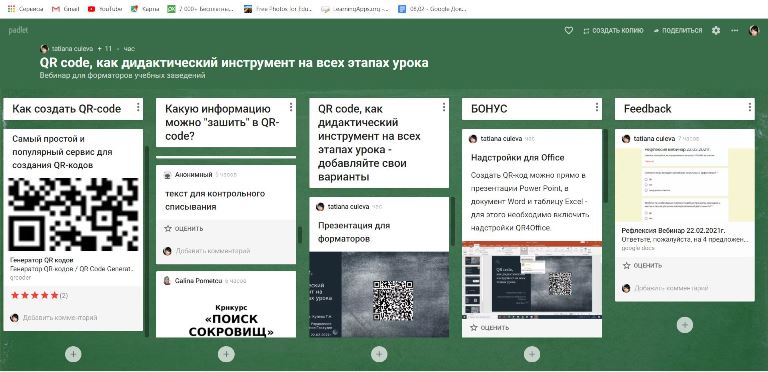Click tatiana culeva name on Feedback post
The width and height of the screenshot is (768, 372).
pos(654,139)
